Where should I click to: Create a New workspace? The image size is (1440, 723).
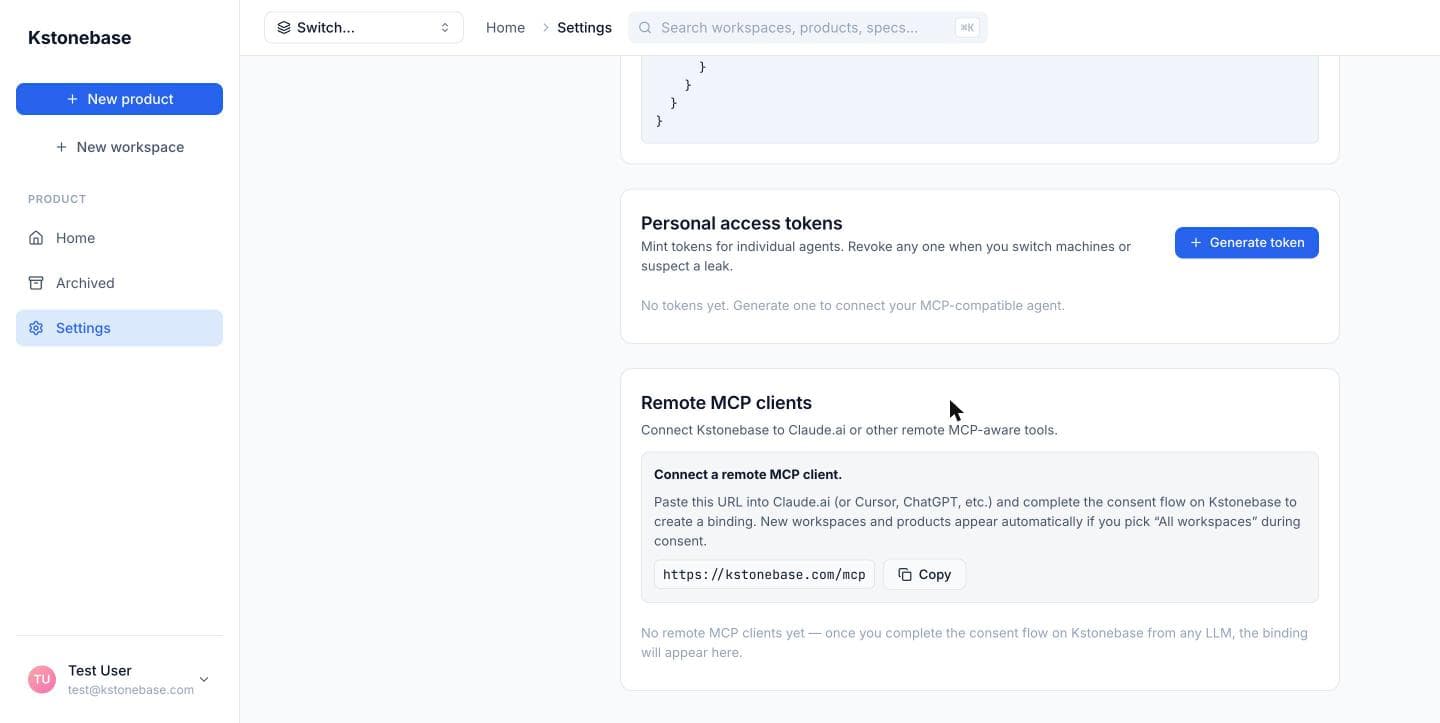(x=119, y=147)
